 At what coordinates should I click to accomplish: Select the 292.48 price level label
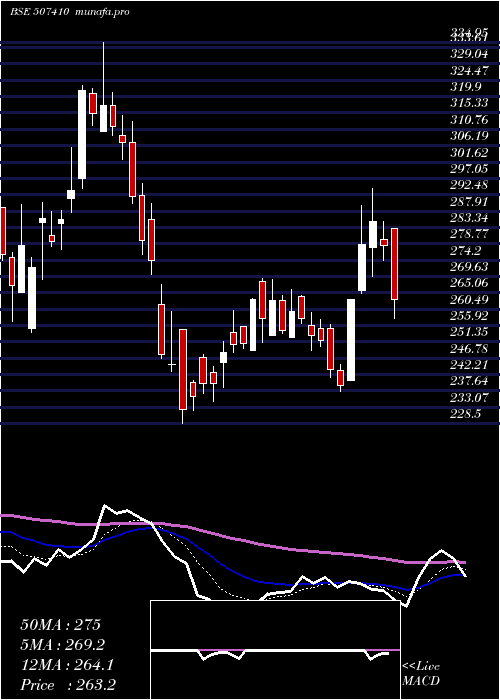click(x=469, y=185)
